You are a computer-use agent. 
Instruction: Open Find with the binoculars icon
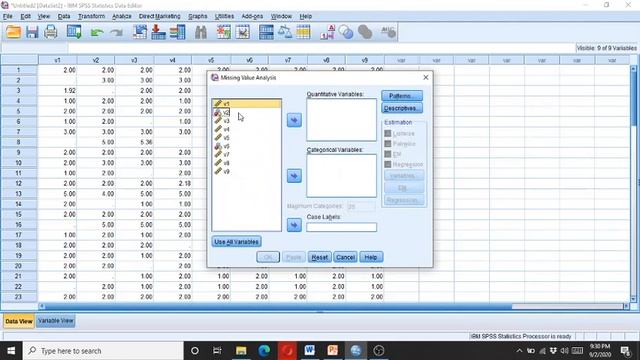click(x=200, y=32)
